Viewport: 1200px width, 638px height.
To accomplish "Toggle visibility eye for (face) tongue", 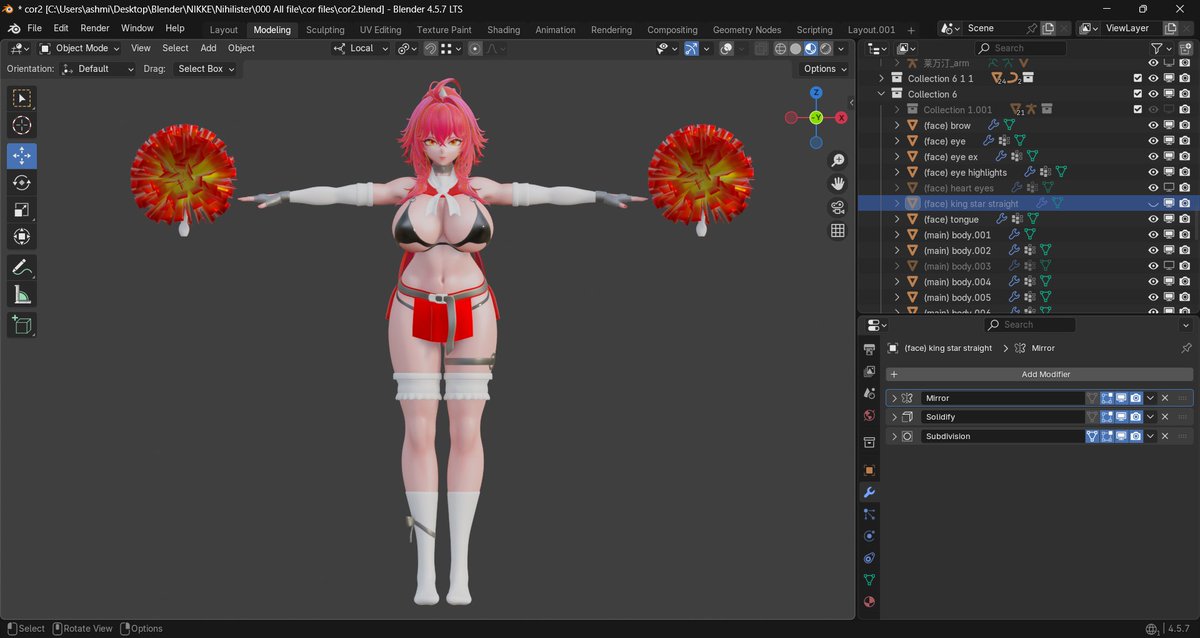I will [x=1153, y=219].
